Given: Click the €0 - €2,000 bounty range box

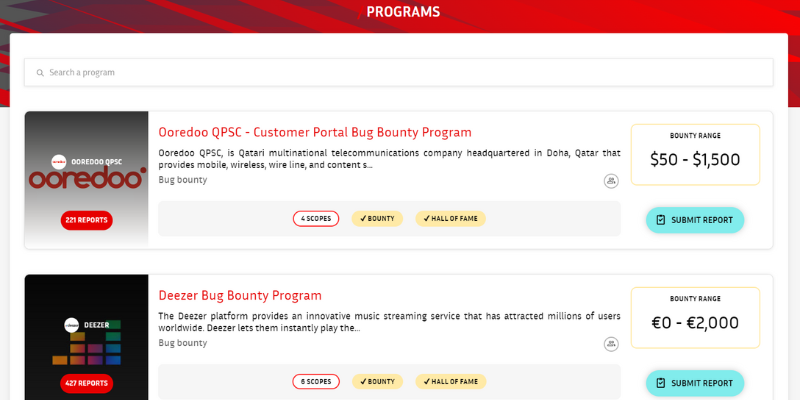Looking at the screenshot, I should (x=695, y=317).
